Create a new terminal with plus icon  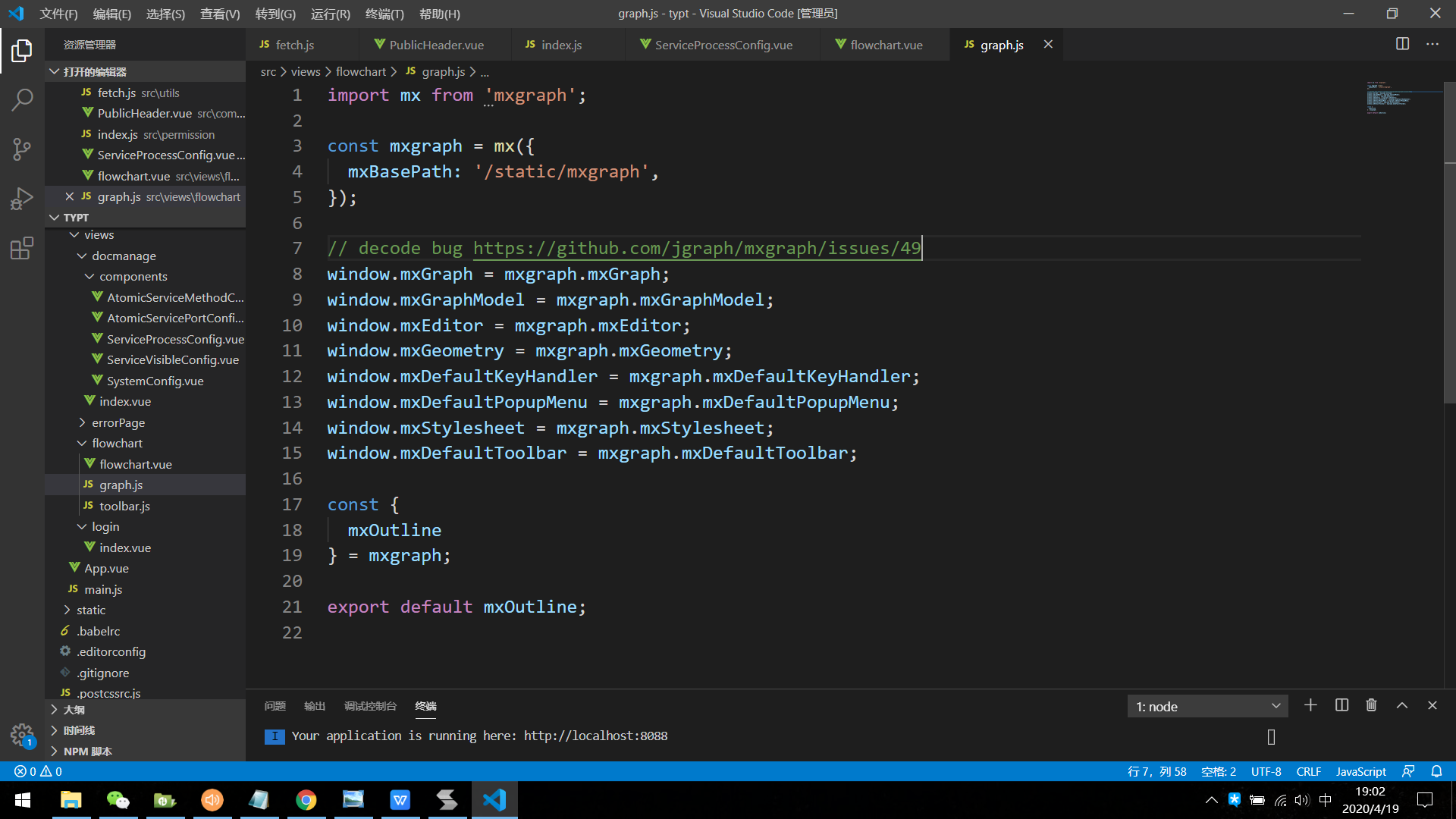[x=1310, y=705]
